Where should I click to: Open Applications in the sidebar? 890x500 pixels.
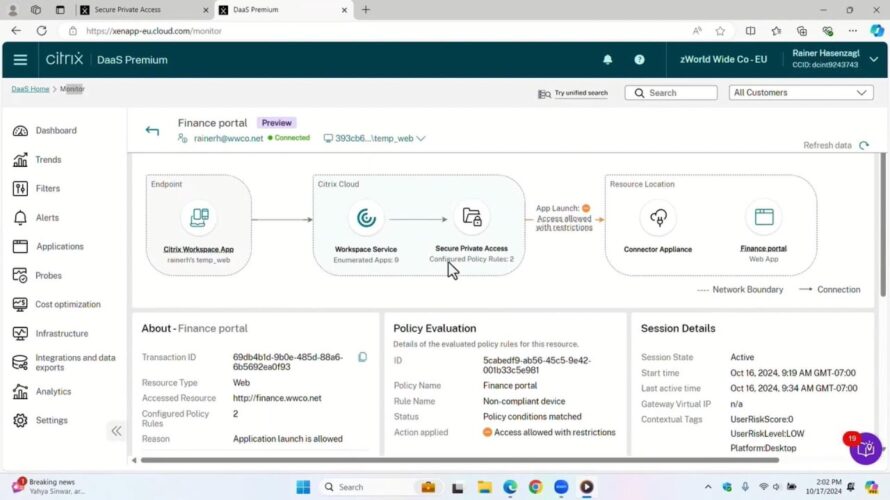pyautogui.click(x=60, y=246)
